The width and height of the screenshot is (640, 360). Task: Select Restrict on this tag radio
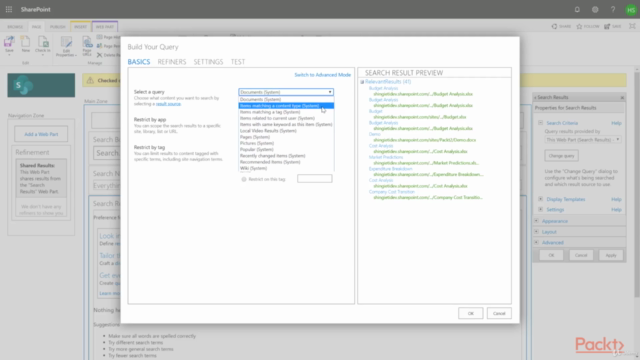click(244, 179)
